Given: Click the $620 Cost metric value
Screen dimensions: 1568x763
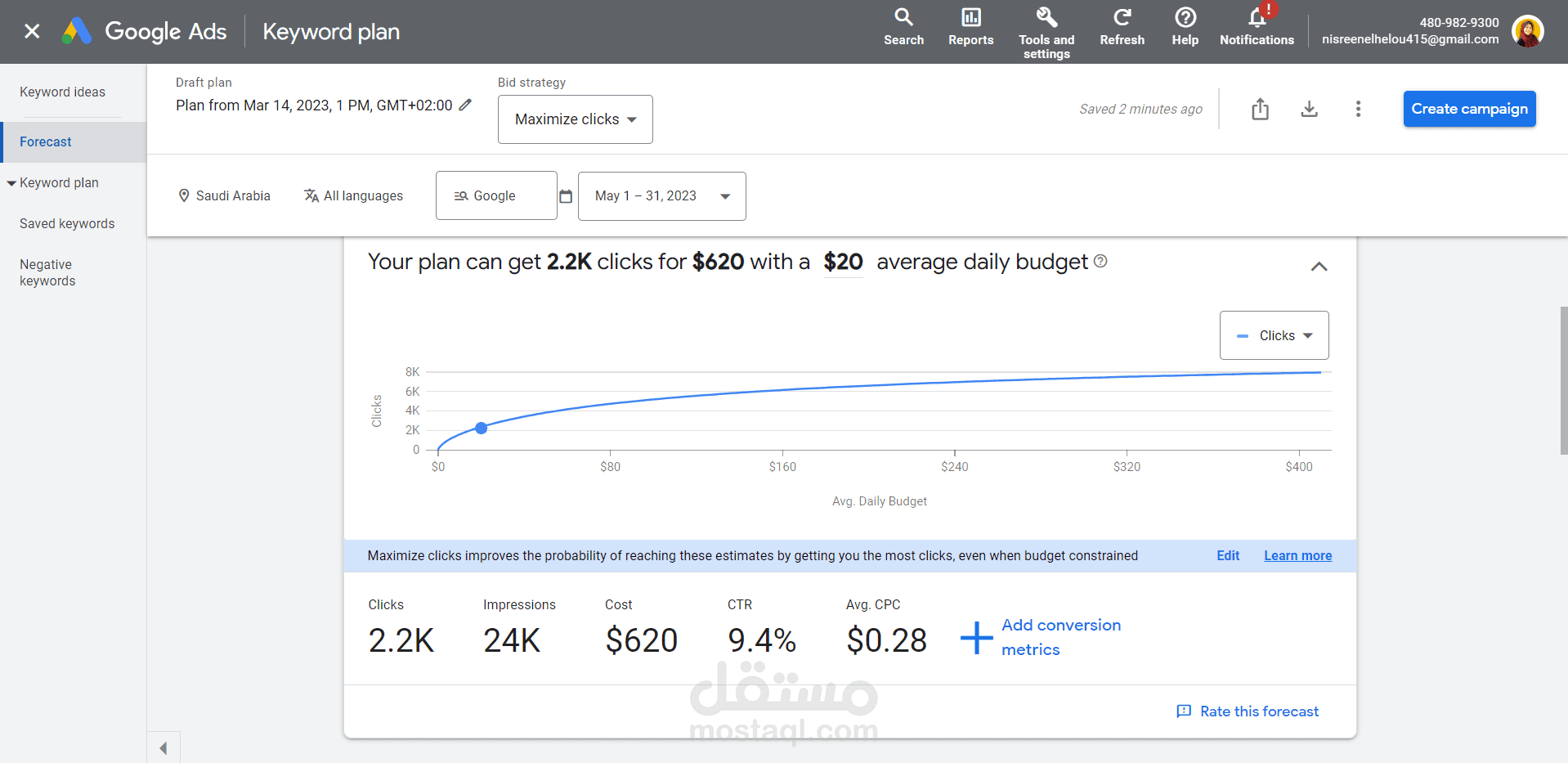Looking at the screenshot, I should (x=642, y=640).
